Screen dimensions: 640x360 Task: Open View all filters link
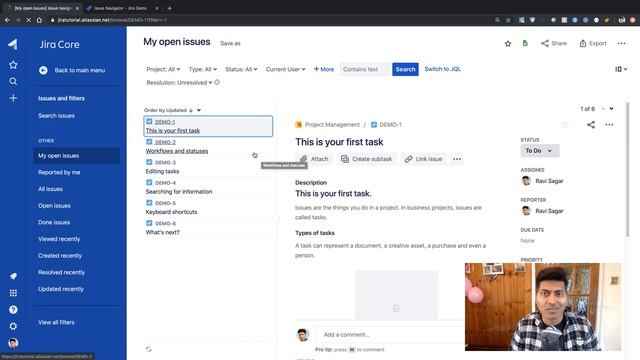(56, 322)
